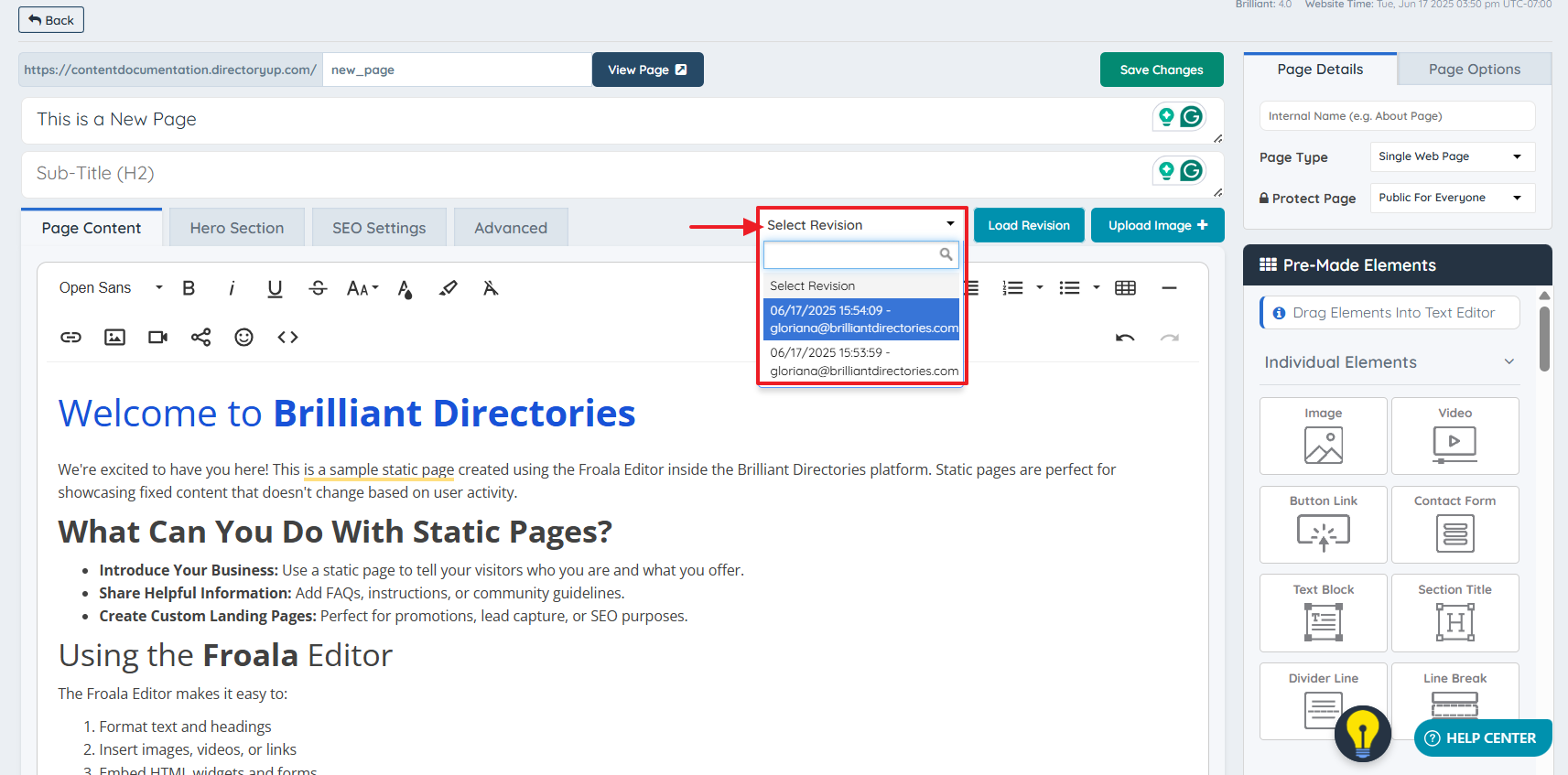This screenshot has width=1568, height=775.
Task: Open unordered list style options arrow
Action: click(x=1097, y=288)
